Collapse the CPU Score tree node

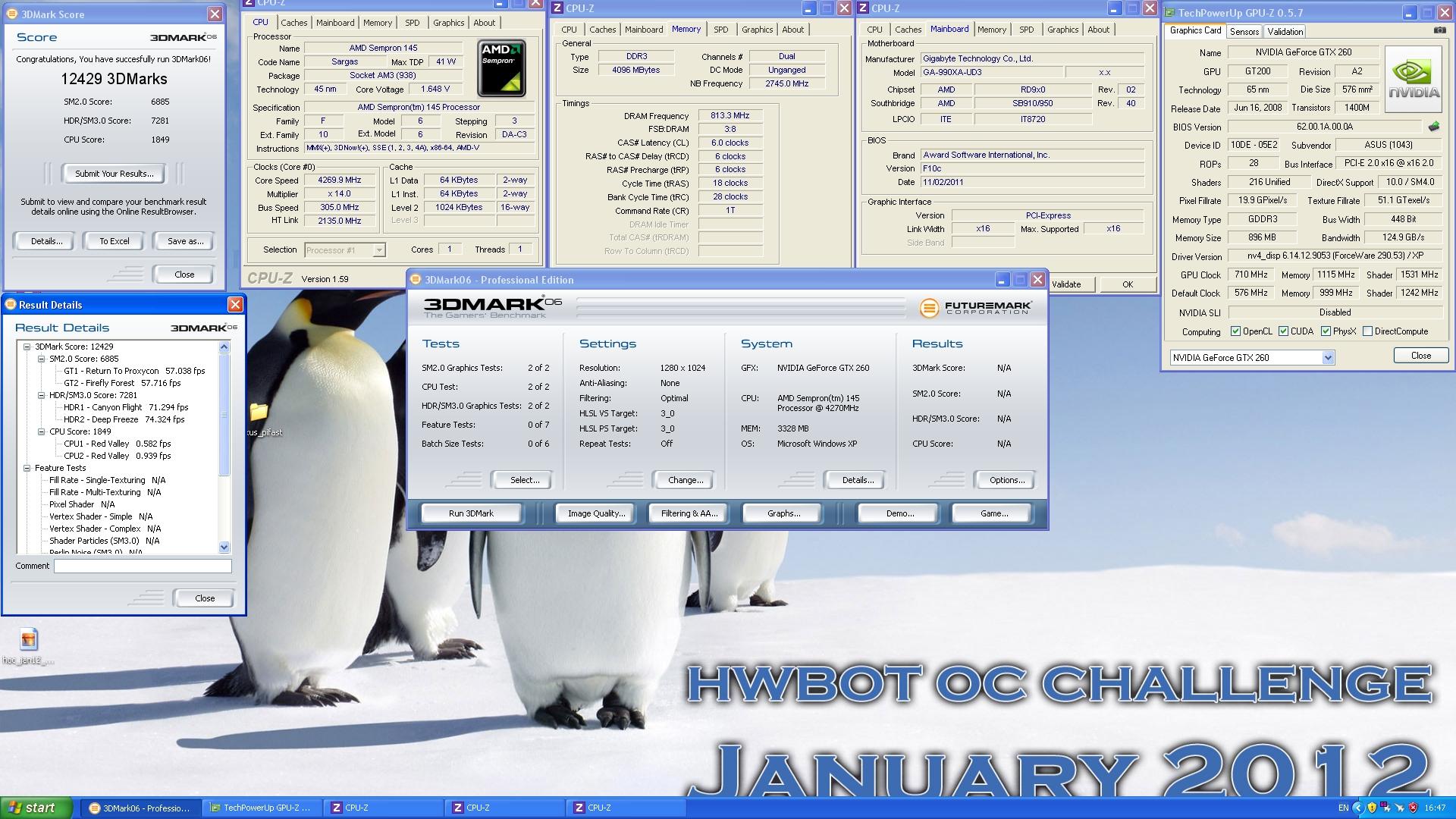(x=41, y=431)
